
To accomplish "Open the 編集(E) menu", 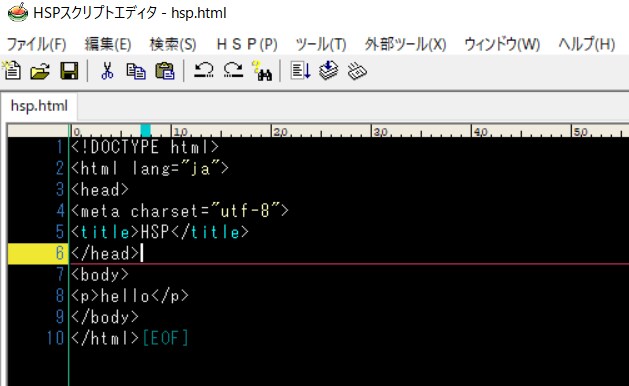I will pyautogui.click(x=108, y=44).
